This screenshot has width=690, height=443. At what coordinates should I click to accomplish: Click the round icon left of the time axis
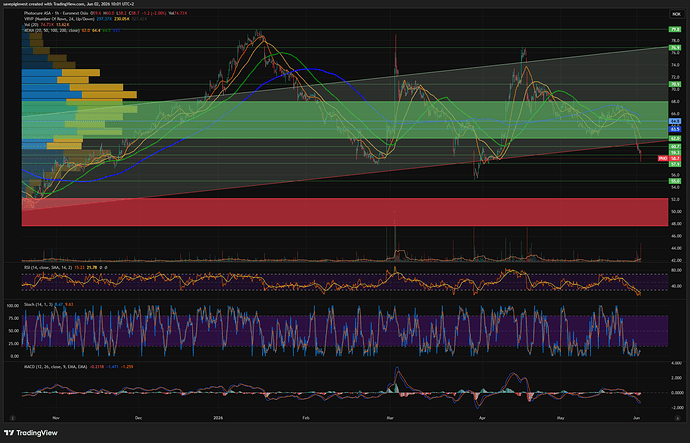click(x=13, y=418)
